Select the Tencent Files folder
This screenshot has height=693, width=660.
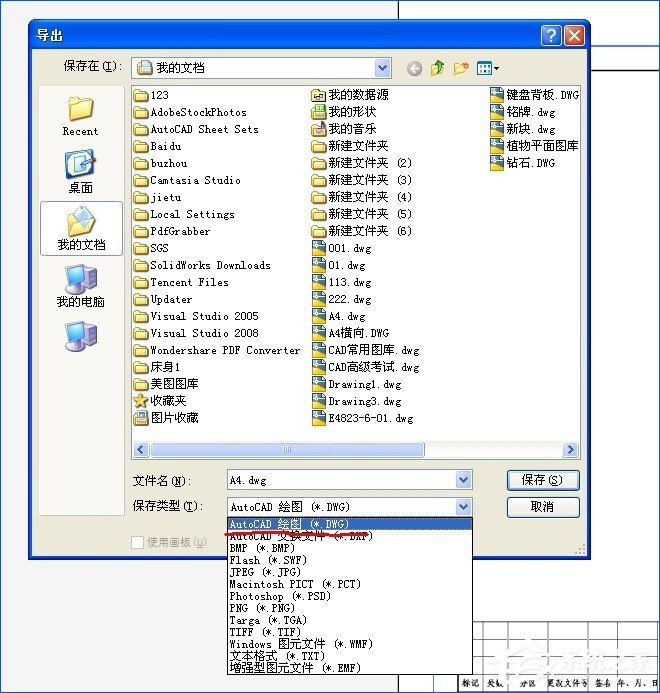(181, 282)
